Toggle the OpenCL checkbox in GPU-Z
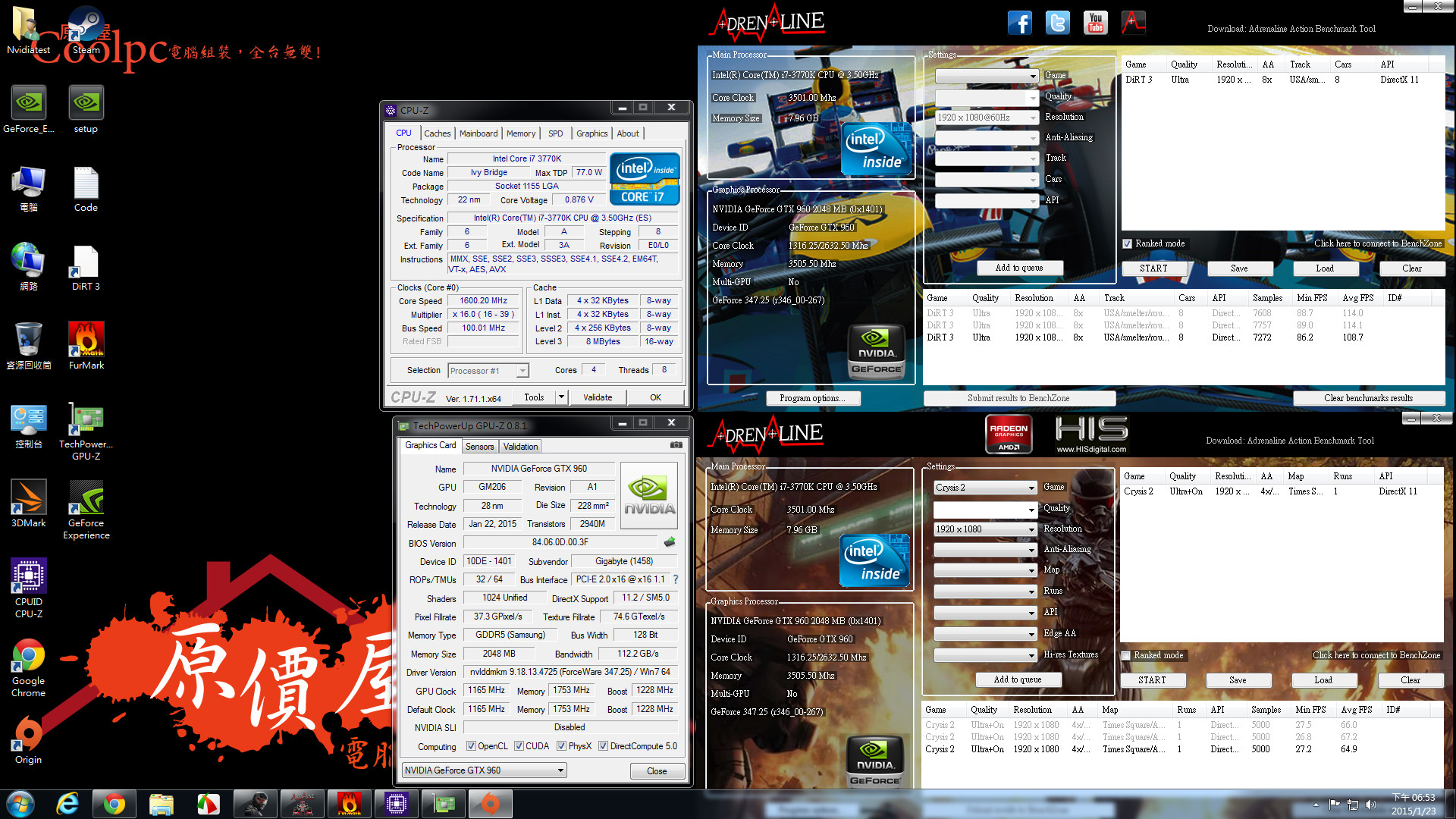The height and width of the screenshot is (819, 1456). click(471, 746)
